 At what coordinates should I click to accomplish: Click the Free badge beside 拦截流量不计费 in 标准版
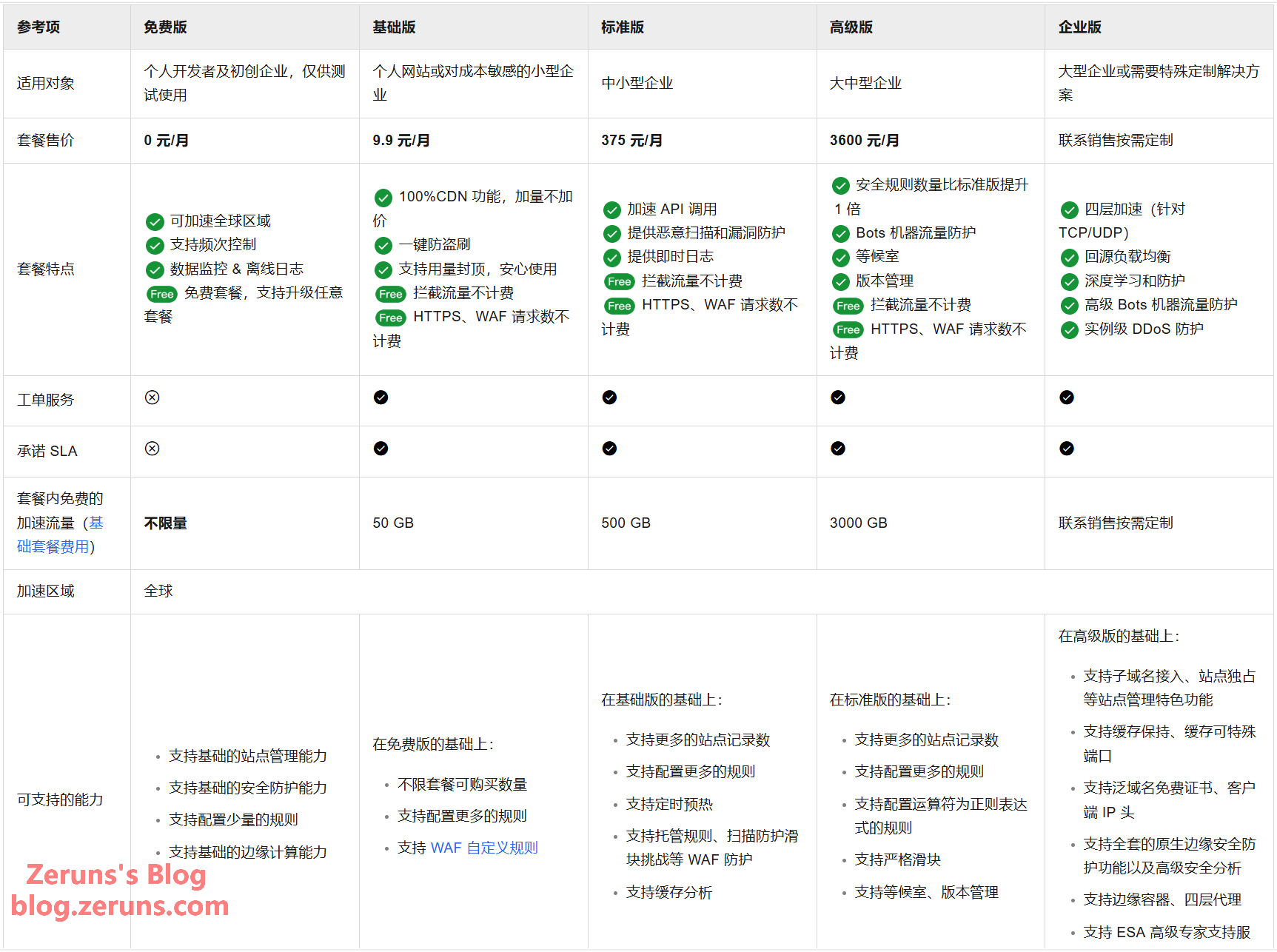point(619,281)
